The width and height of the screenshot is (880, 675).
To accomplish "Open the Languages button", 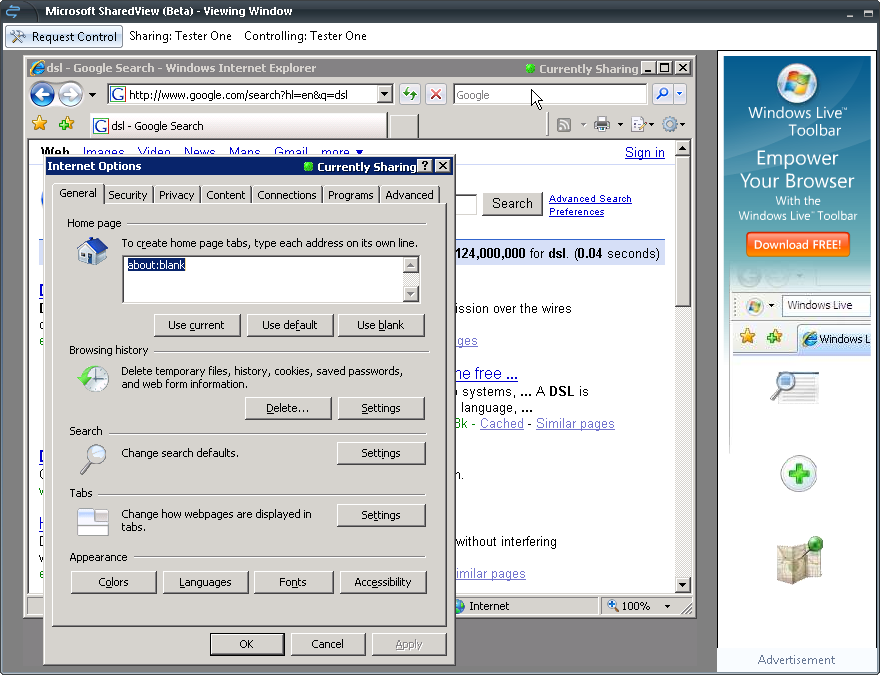I will [205, 582].
